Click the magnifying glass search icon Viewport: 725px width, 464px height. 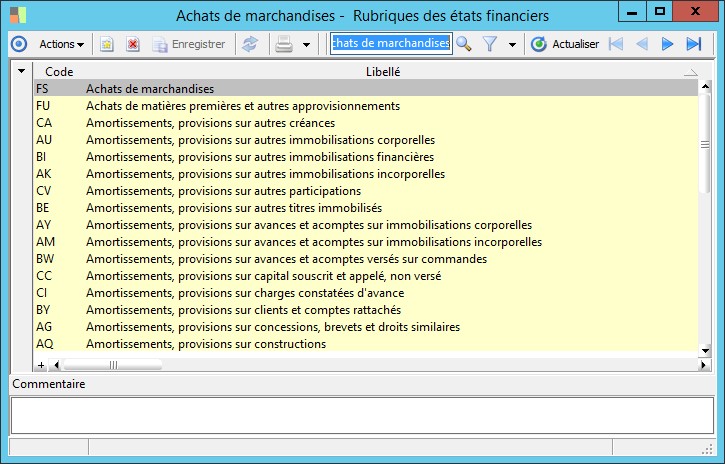pos(464,44)
